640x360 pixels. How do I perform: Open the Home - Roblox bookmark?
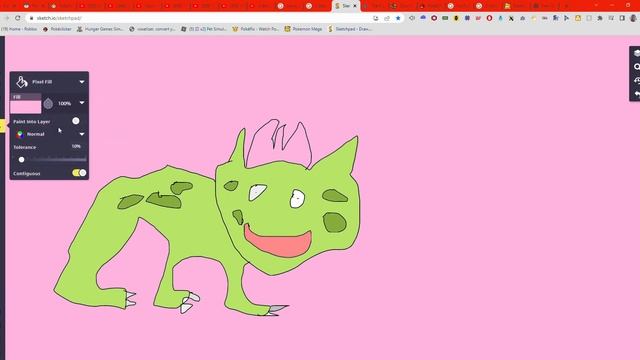click(x=19, y=29)
